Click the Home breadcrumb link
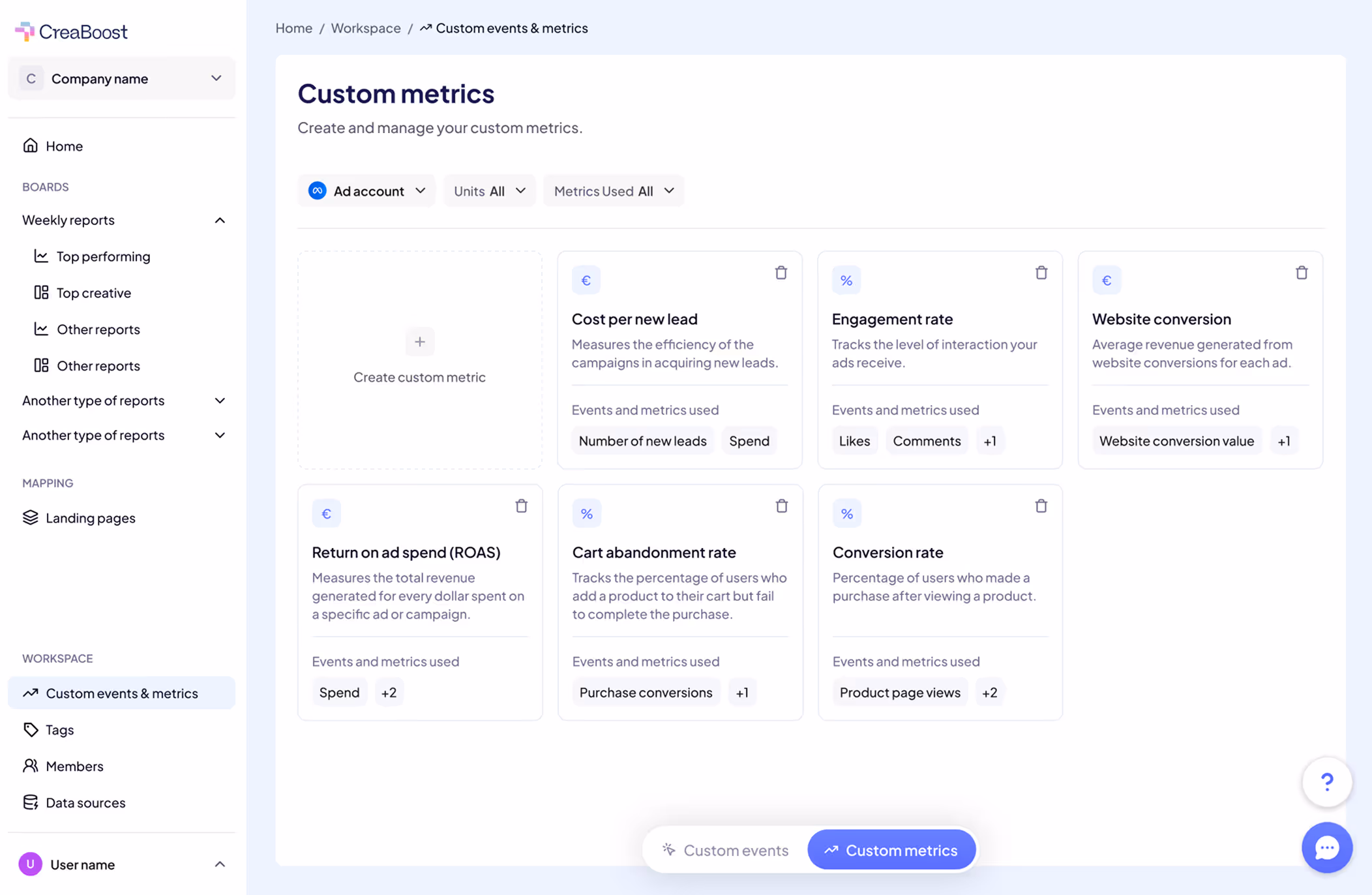Image resolution: width=1372 pixels, height=895 pixels. pyautogui.click(x=293, y=28)
